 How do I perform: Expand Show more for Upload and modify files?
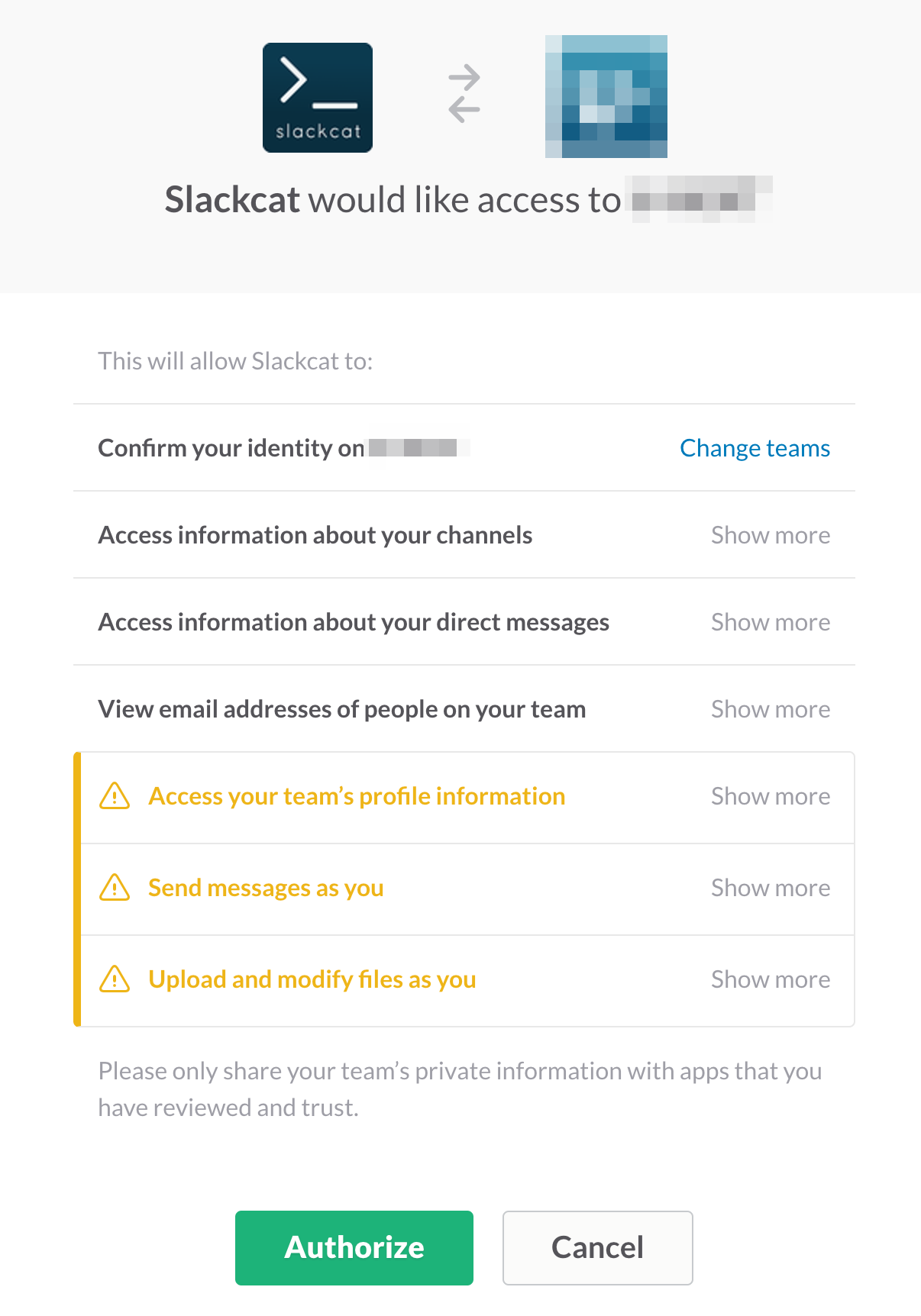pos(771,979)
